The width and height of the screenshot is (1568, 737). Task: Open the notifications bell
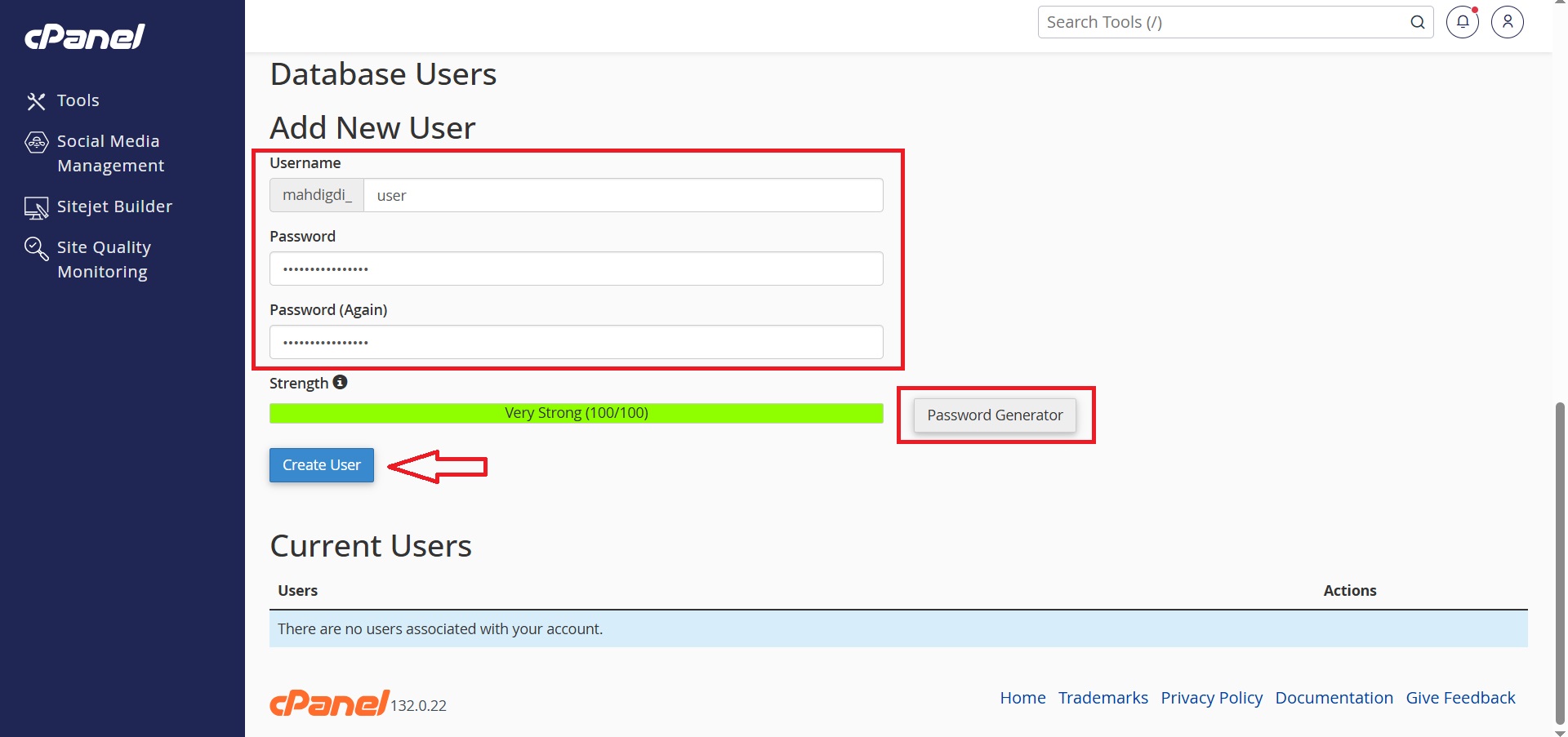(x=1463, y=22)
